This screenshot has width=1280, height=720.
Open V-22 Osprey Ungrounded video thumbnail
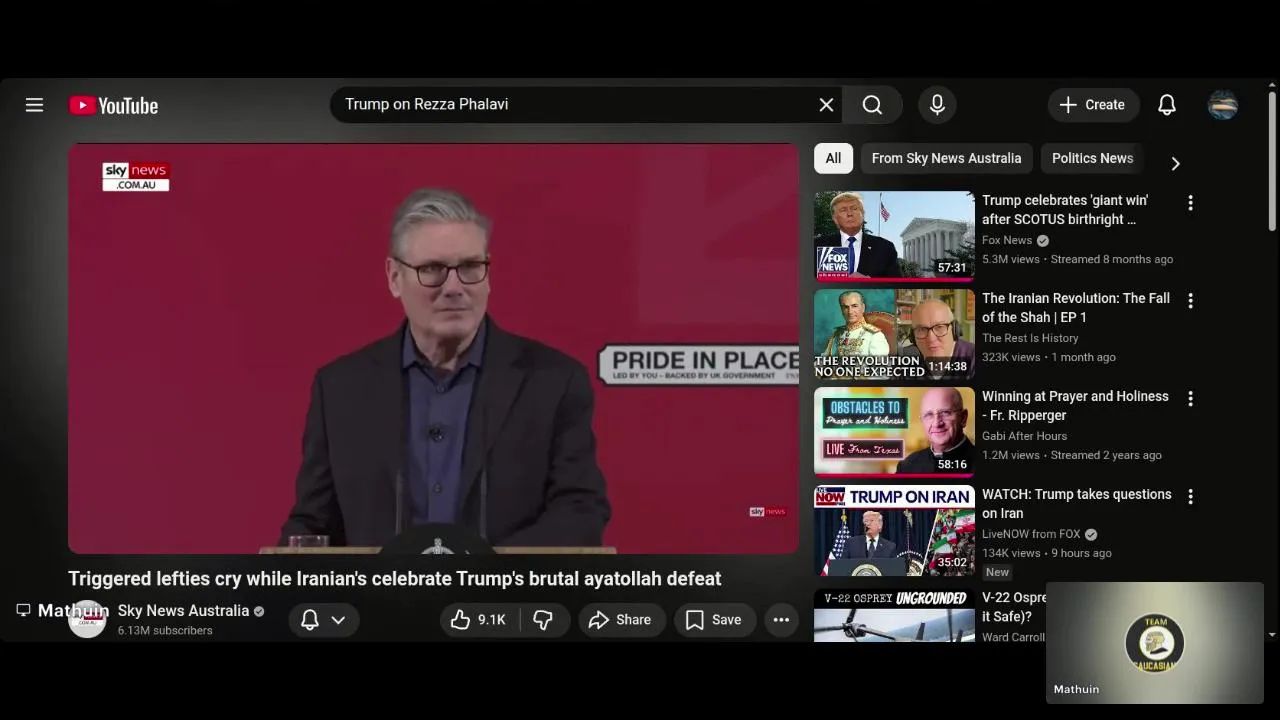[894, 615]
